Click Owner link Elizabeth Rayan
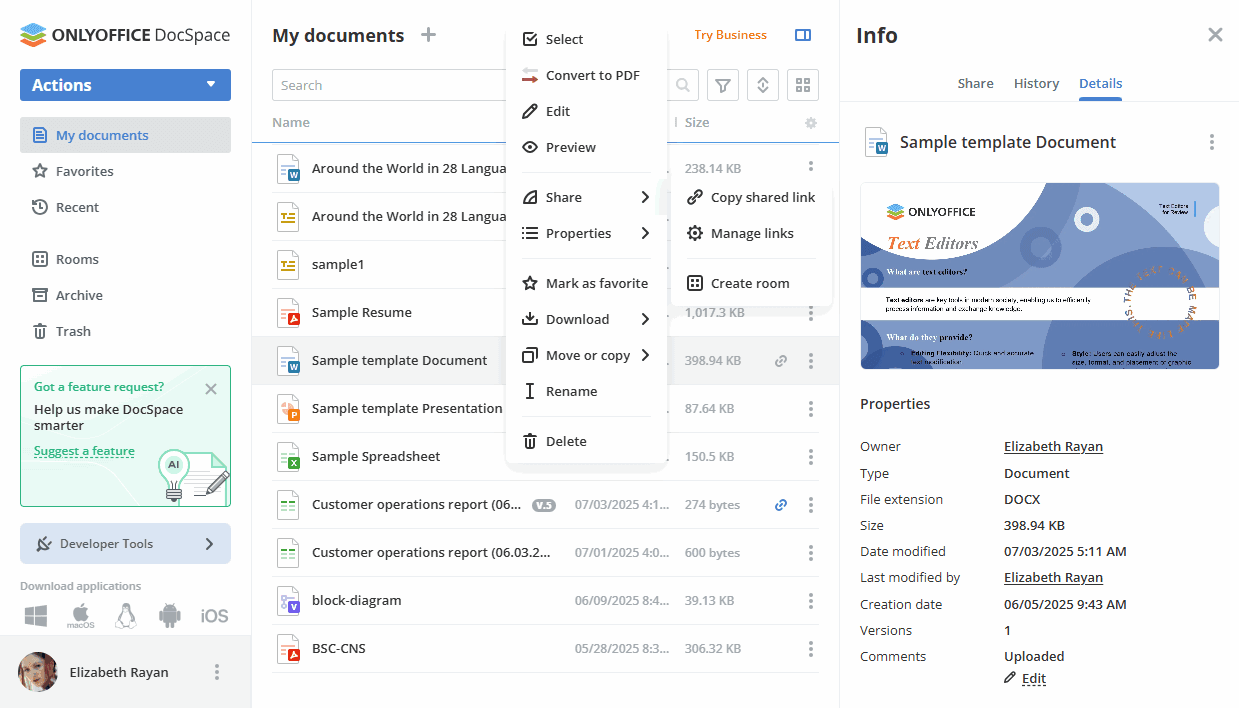1239x708 pixels. pyautogui.click(x=1053, y=447)
